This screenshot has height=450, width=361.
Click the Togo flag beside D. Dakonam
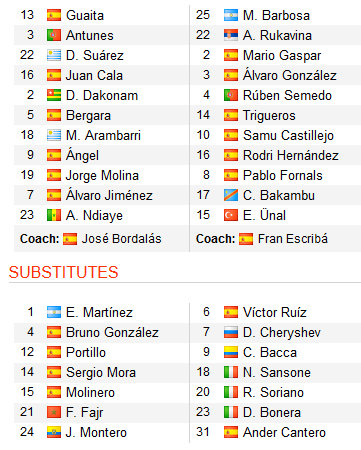[x=54, y=95]
